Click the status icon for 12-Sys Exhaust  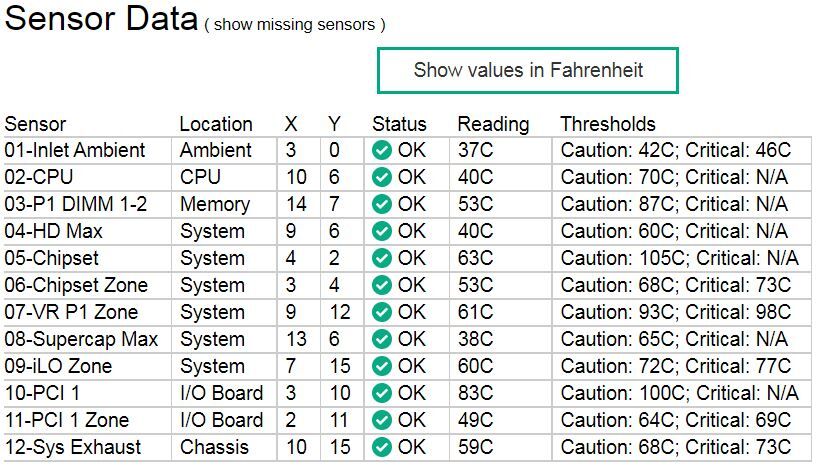pyautogui.click(x=382, y=448)
